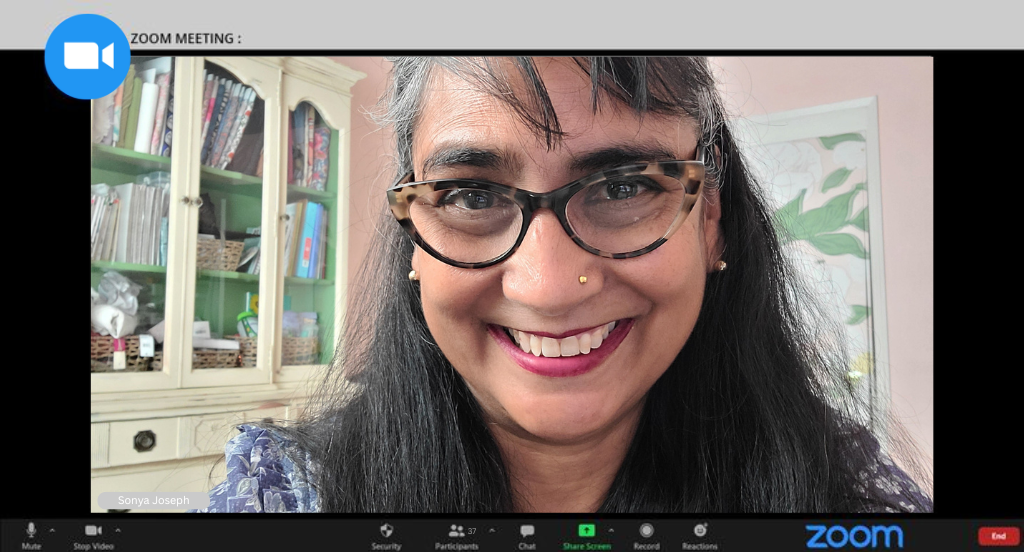
Task: Open video options arrow beside Stop Video
Action: (x=118, y=530)
